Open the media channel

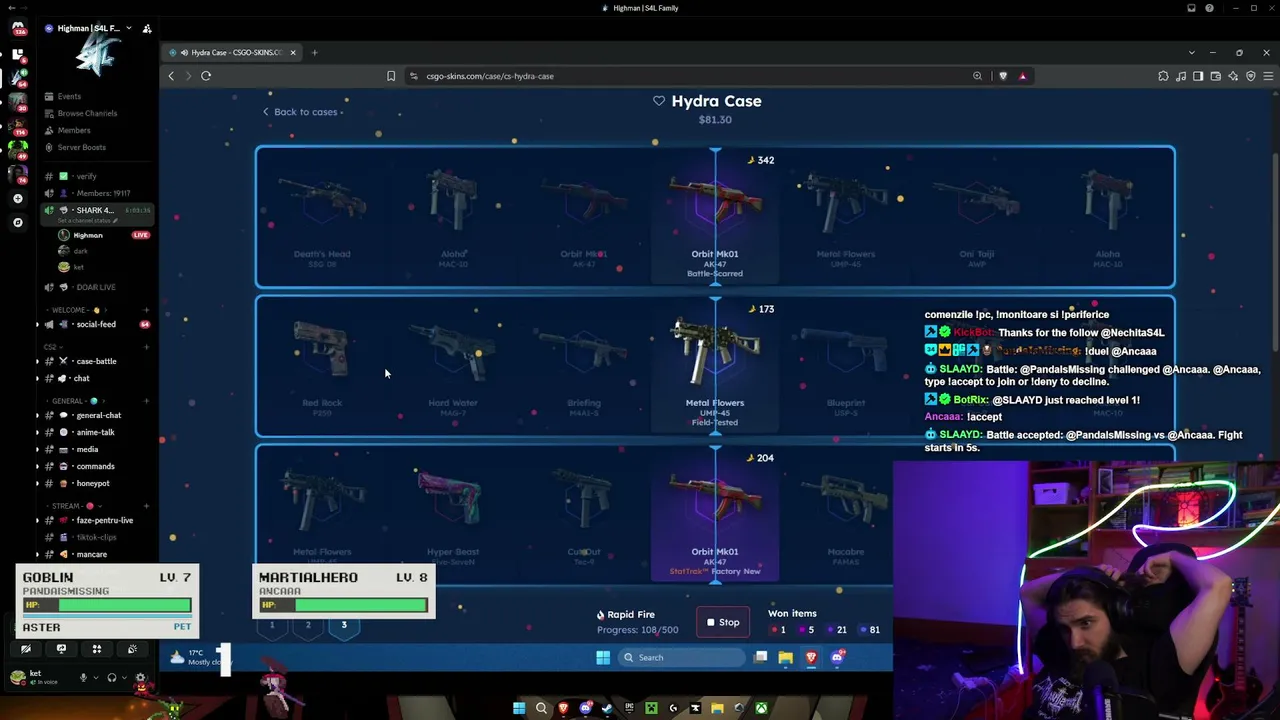[97, 449]
